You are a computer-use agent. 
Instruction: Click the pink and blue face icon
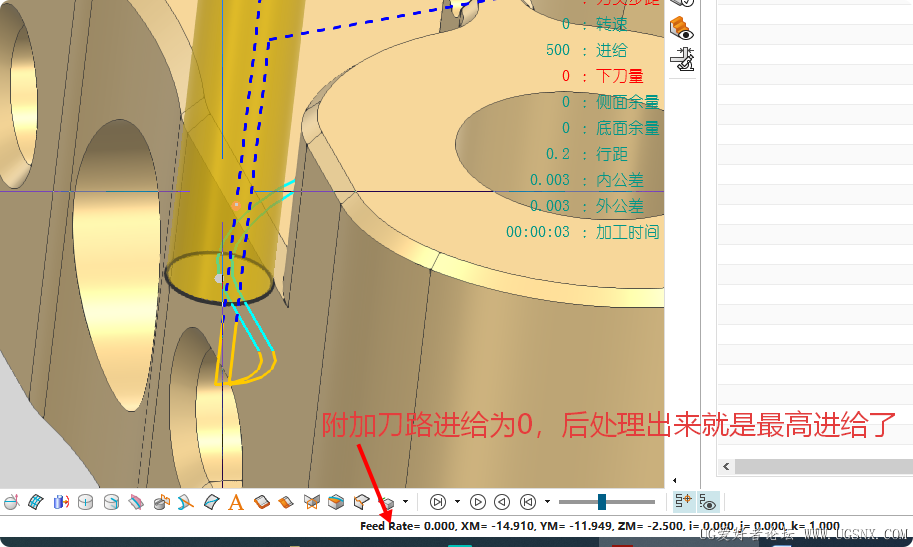[x=136, y=502]
